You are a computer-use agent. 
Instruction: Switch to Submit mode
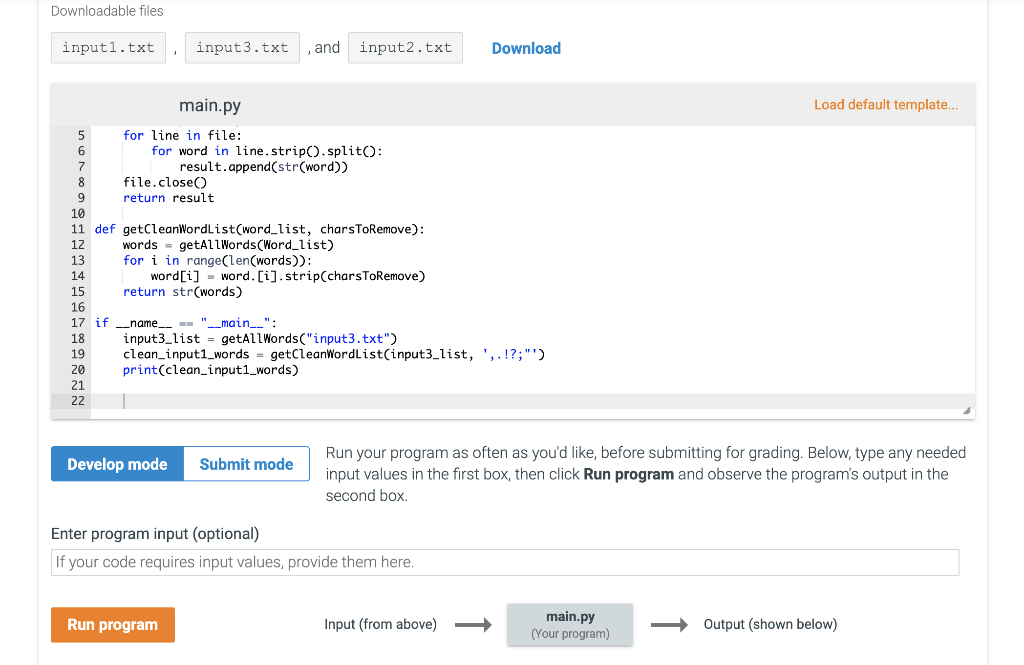pyautogui.click(x=246, y=463)
